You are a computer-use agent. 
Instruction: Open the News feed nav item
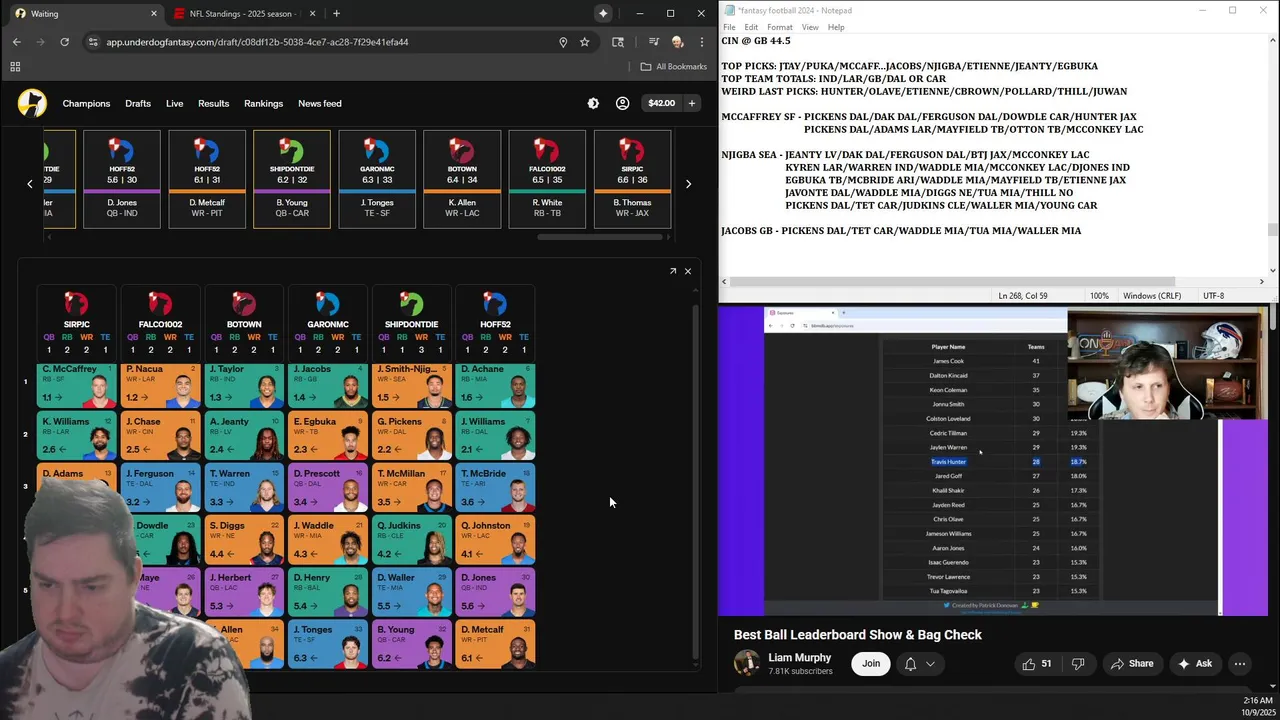click(320, 103)
